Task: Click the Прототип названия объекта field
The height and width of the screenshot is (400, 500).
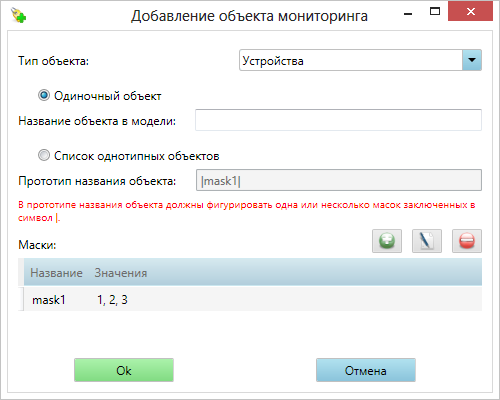Action: (x=339, y=180)
